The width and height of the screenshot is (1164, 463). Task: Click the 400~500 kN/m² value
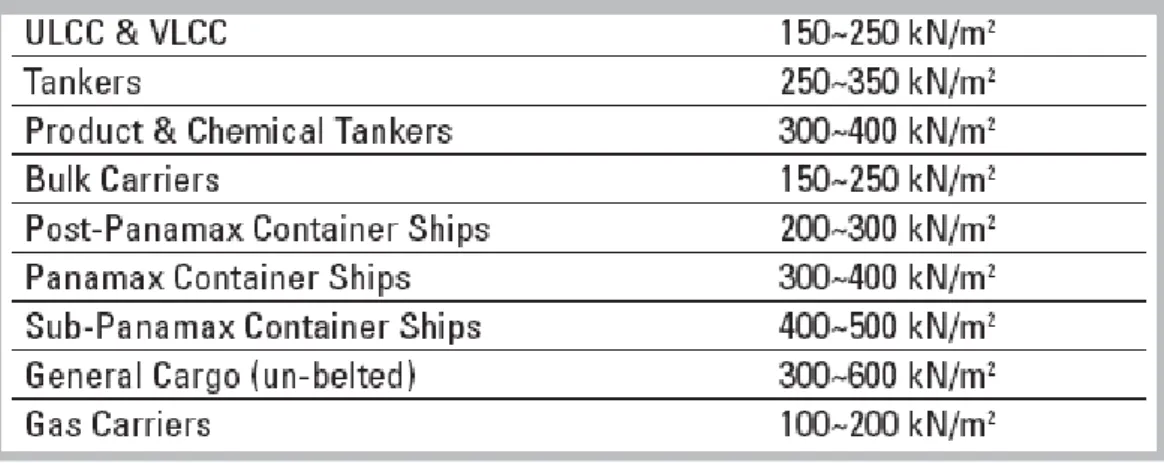(x=887, y=327)
